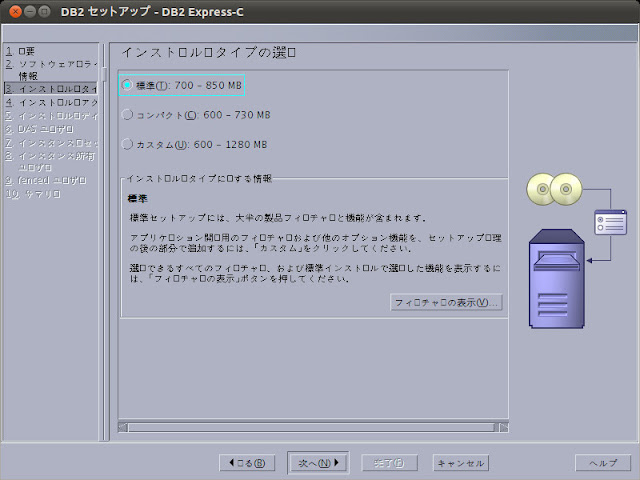The width and height of the screenshot is (640, 480).
Task: Click right arrow of horizontal scrollbar
Action: [x=504, y=427]
